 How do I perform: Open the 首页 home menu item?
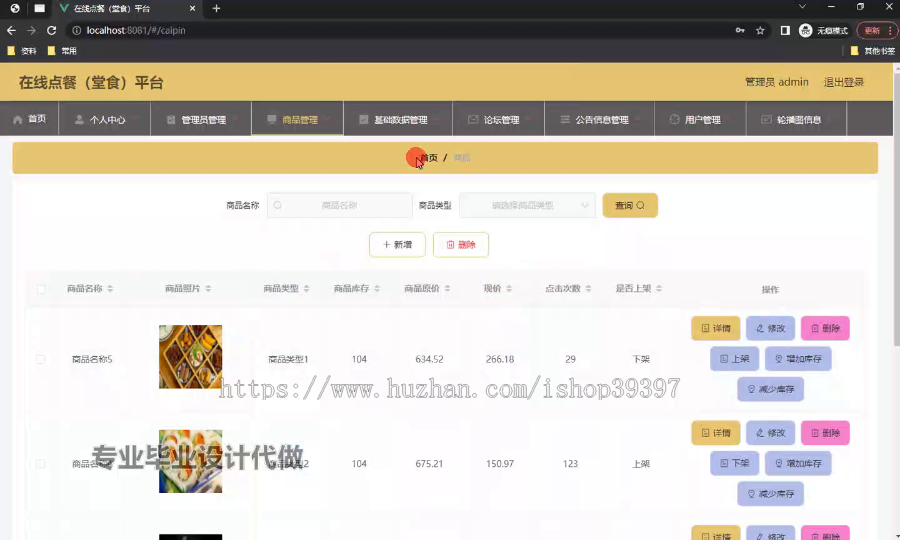click(x=29, y=119)
